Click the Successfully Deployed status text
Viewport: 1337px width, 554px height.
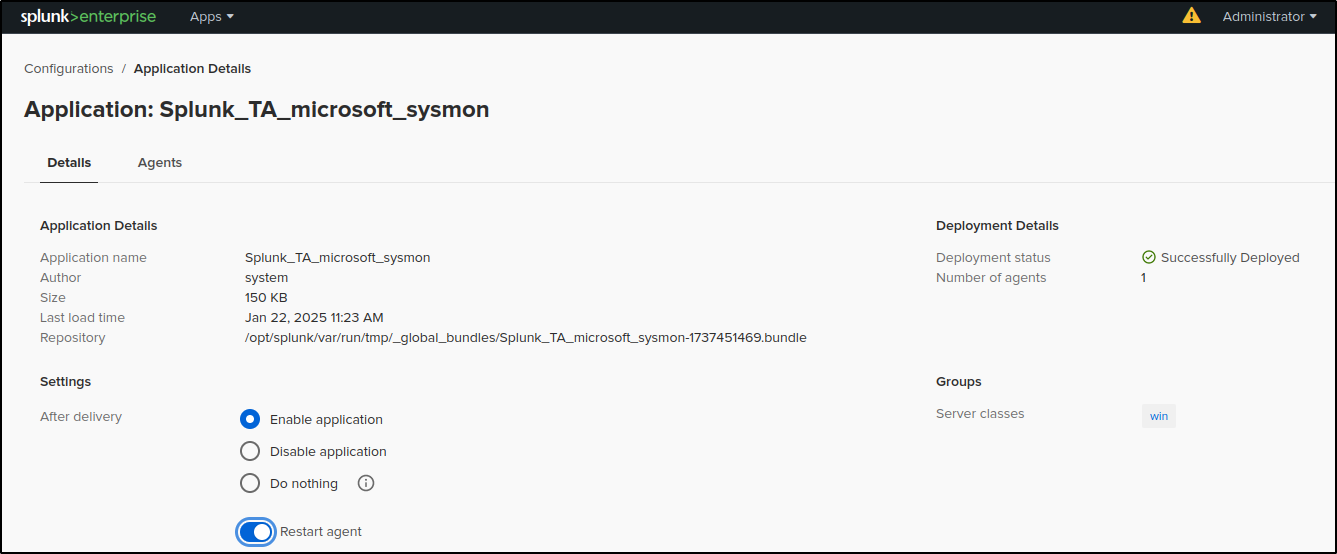click(1230, 257)
